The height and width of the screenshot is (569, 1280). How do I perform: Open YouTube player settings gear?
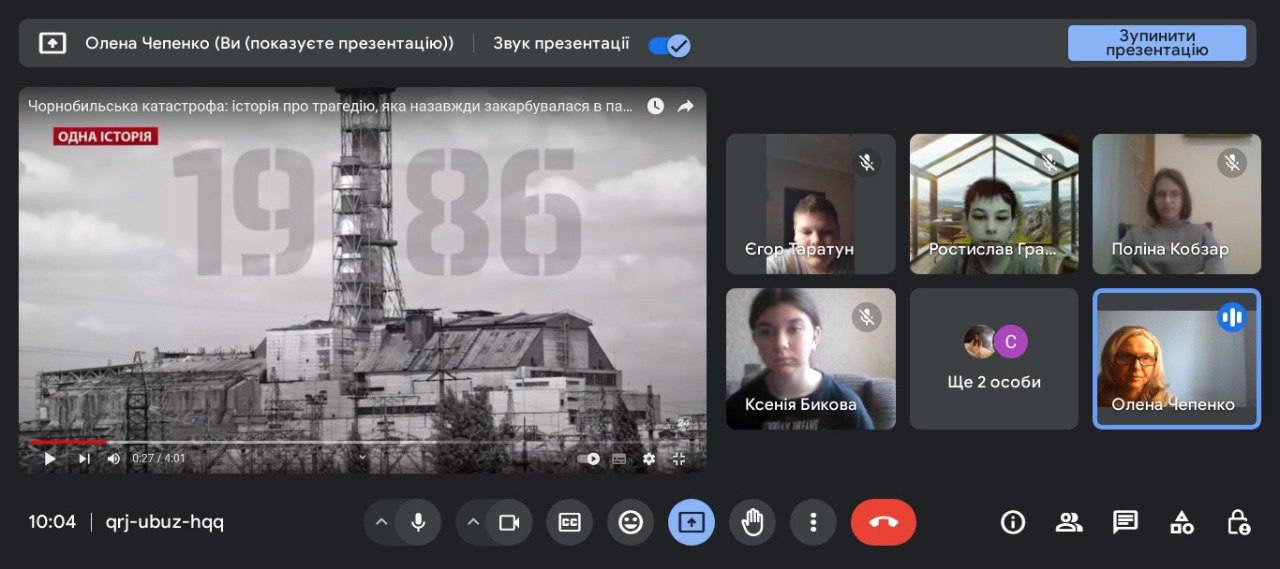click(649, 459)
